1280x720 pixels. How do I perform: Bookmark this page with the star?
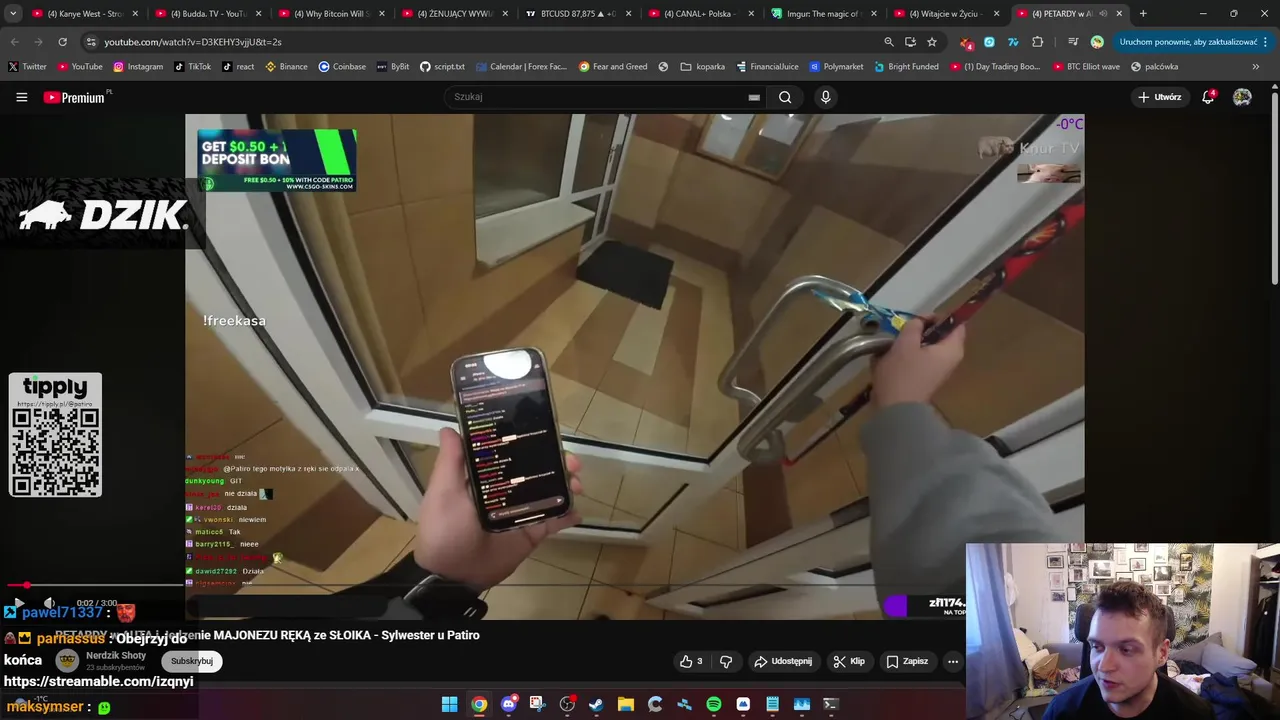(932, 42)
